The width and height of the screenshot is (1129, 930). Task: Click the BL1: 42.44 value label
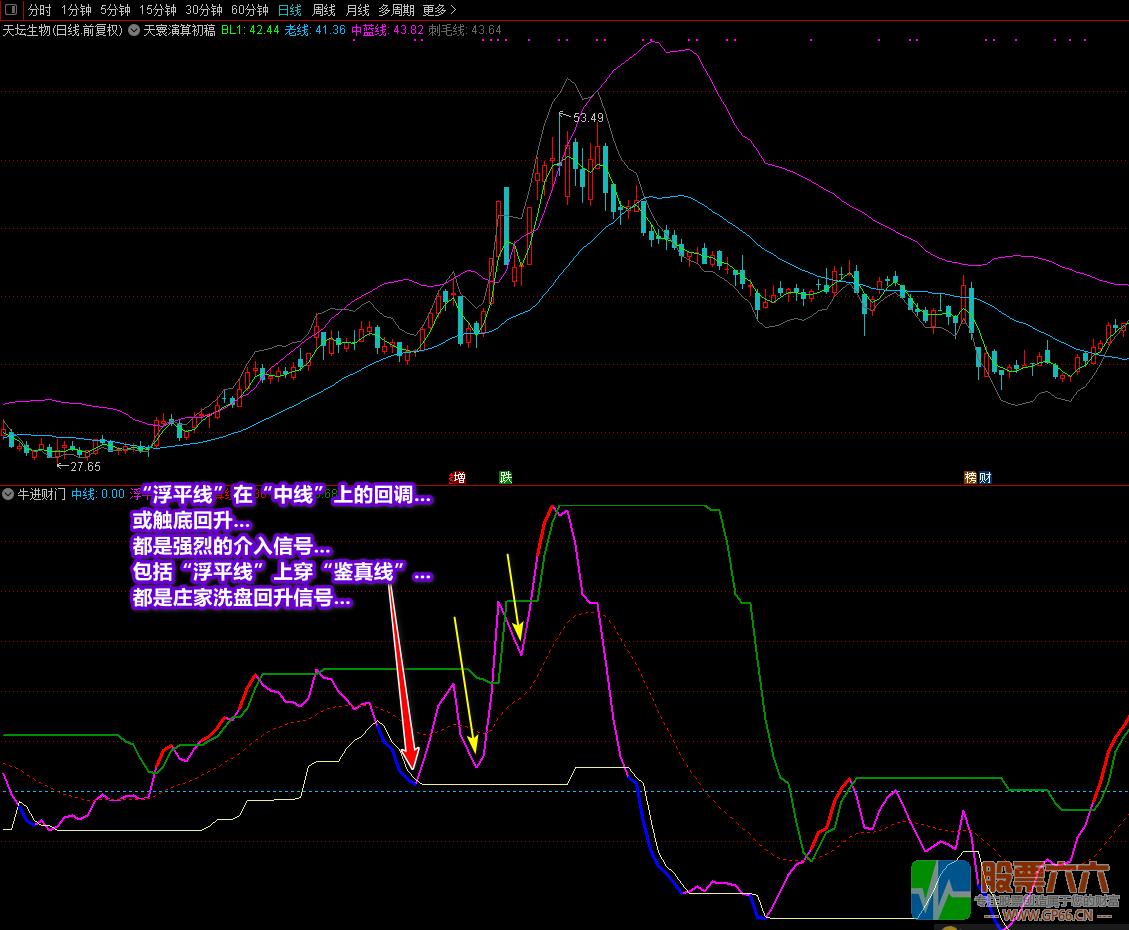coord(250,30)
